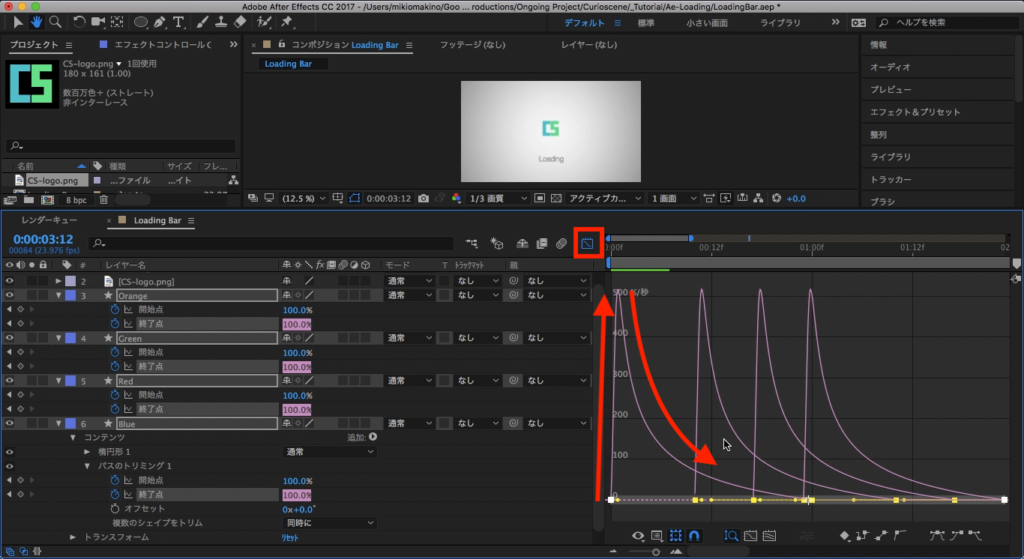The width and height of the screenshot is (1024, 559).
Task: Open the エフェクト＆プリセット panel
Action: pos(914,112)
